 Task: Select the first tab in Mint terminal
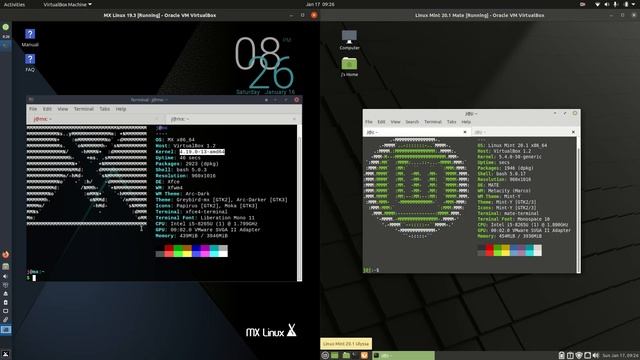416,132
